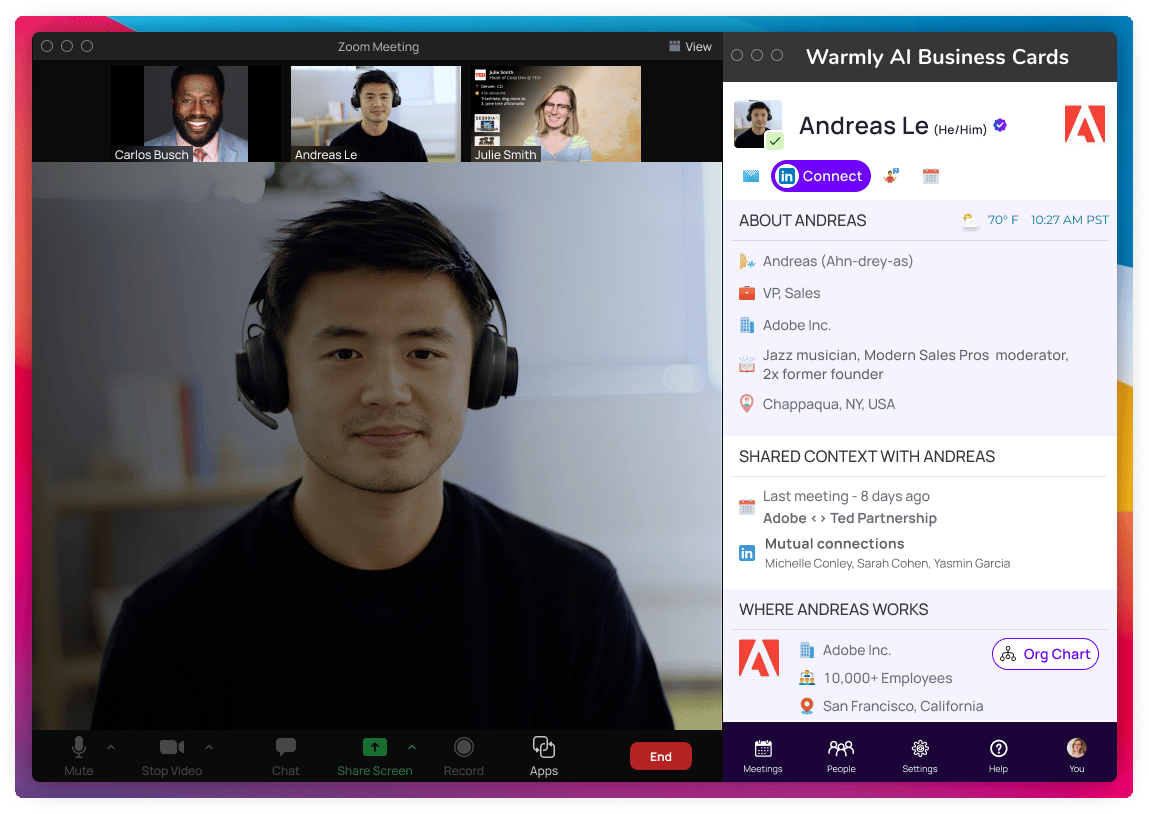Mute the microphone

point(78,747)
